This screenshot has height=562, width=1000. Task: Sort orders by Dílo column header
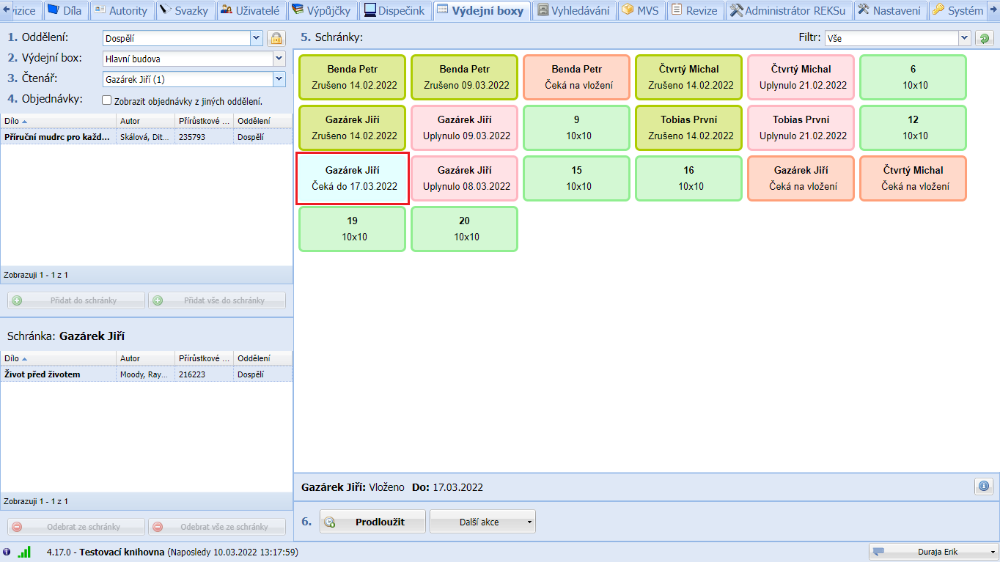coord(55,120)
